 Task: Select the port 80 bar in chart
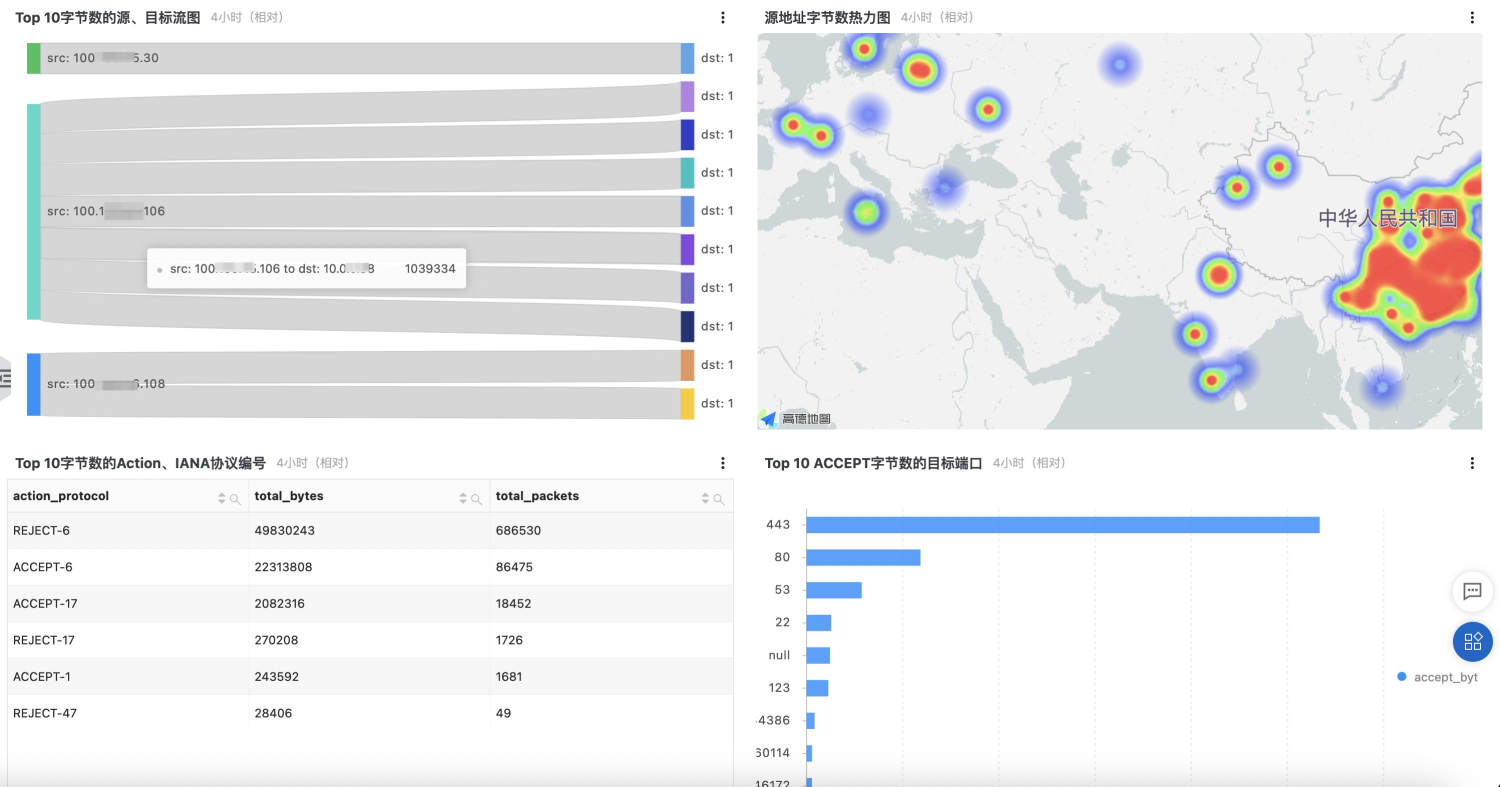point(863,557)
